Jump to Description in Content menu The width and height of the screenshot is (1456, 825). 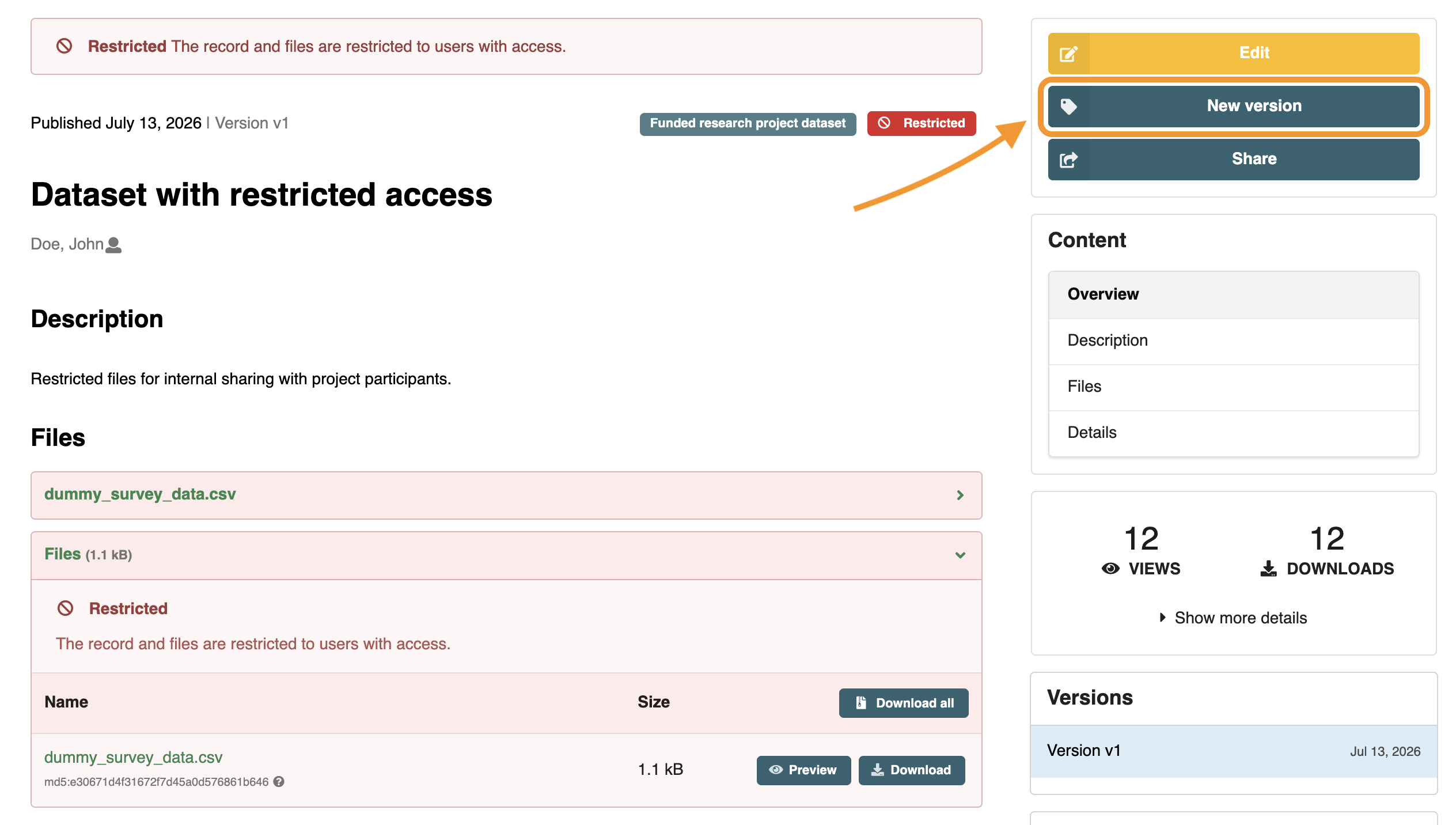1234,341
